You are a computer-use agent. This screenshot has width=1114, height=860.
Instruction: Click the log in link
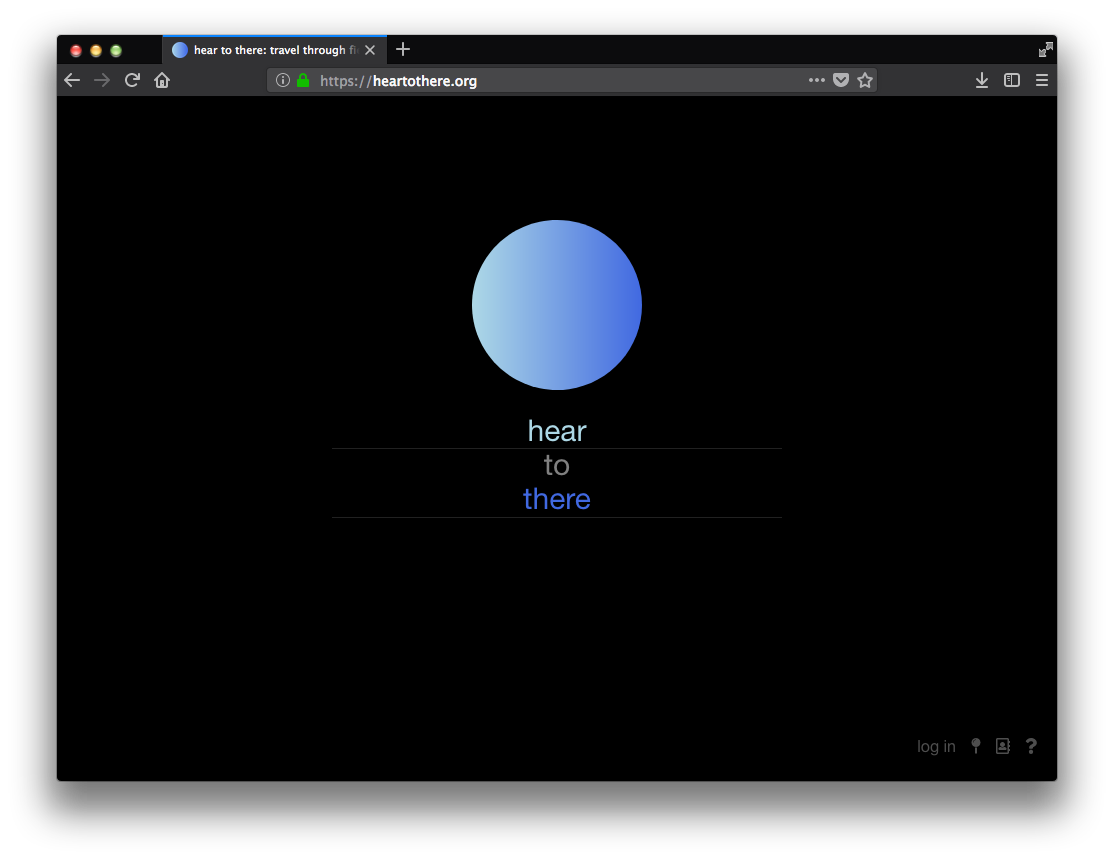(x=936, y=747)
